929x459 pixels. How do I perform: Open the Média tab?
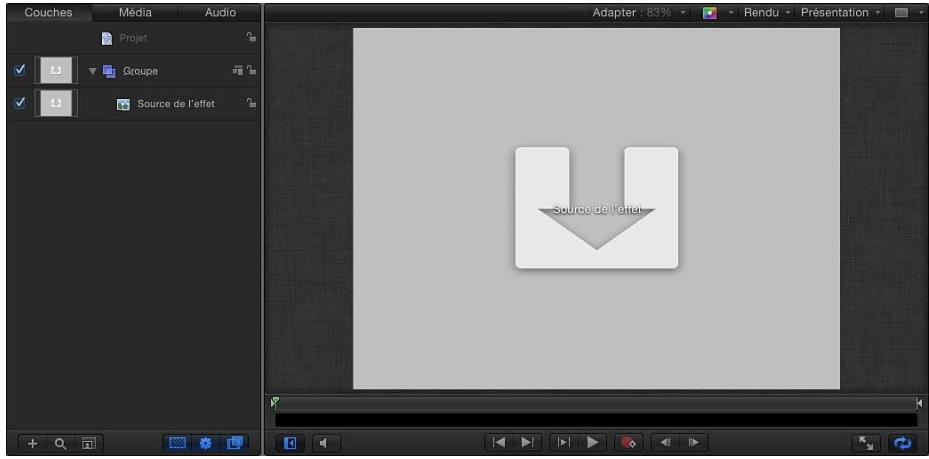click(135, 12)
